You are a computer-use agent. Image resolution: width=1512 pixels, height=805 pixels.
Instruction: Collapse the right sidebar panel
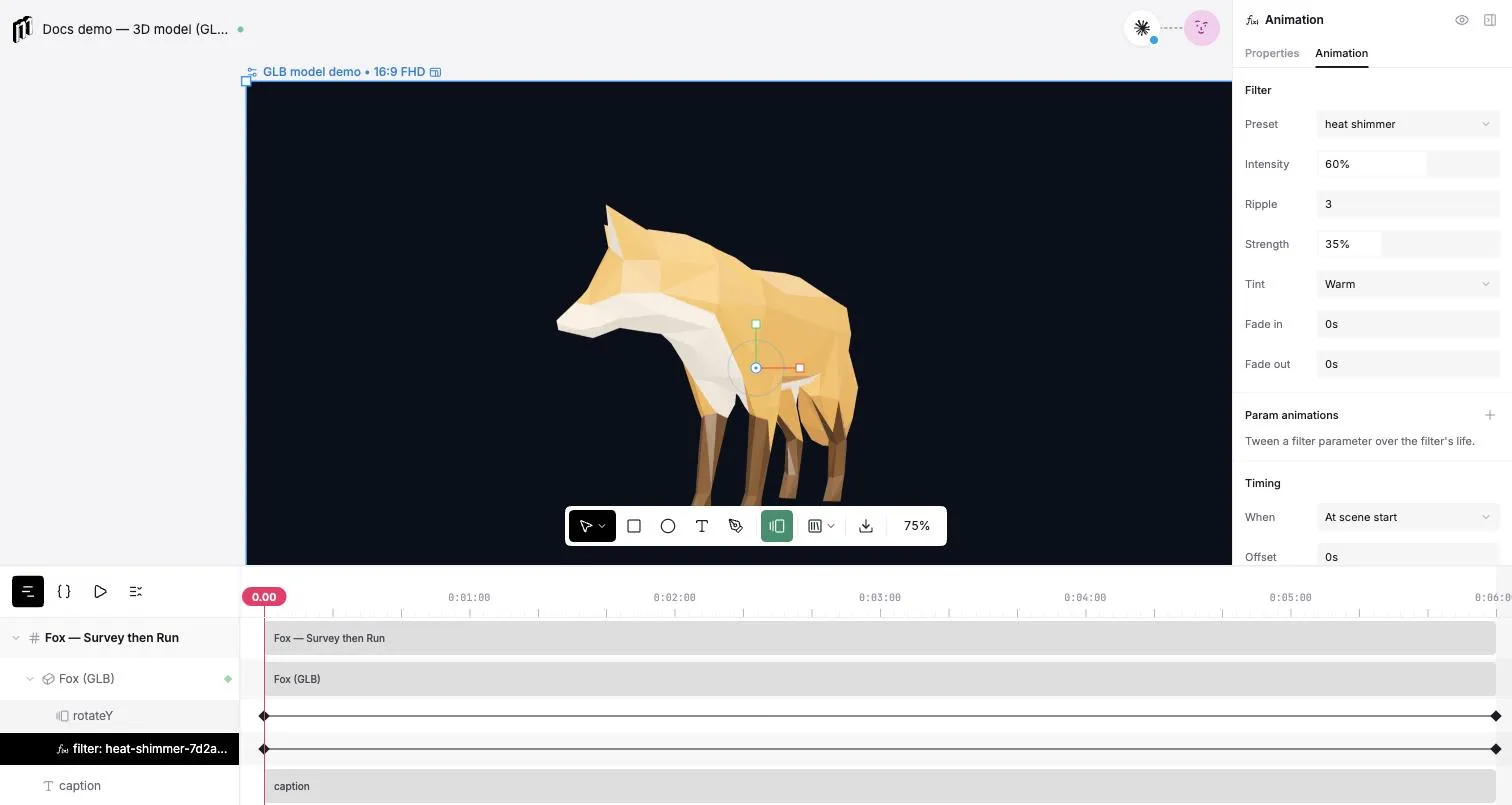[x=1490, y=20]
